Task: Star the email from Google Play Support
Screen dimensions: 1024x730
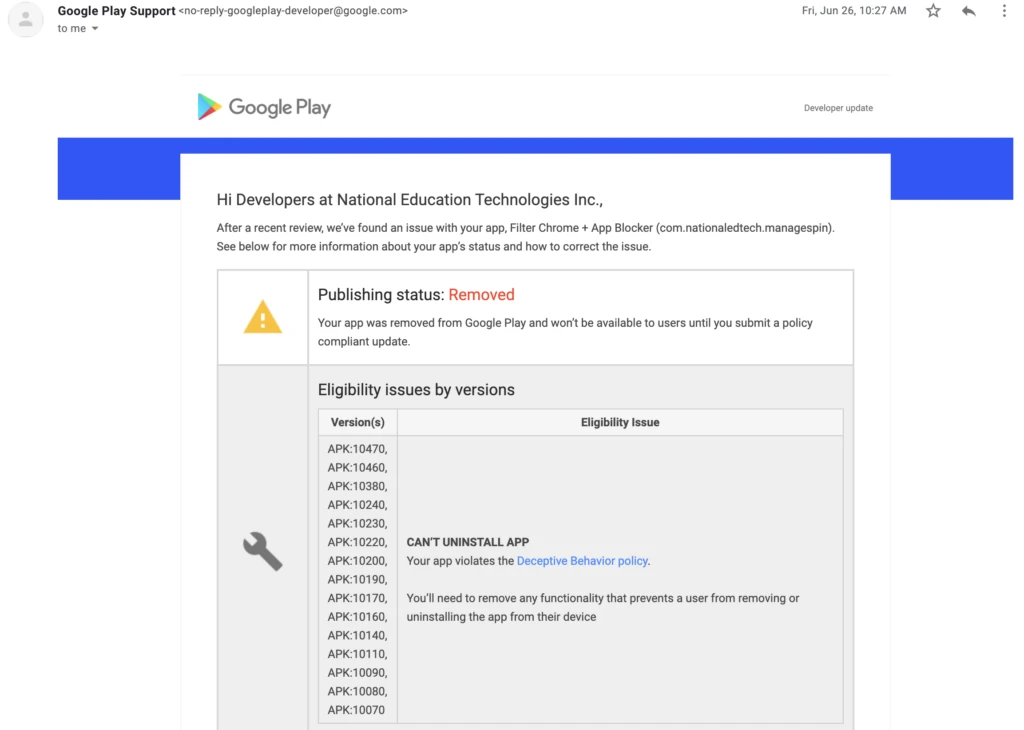Action: (x=932, y=11)
